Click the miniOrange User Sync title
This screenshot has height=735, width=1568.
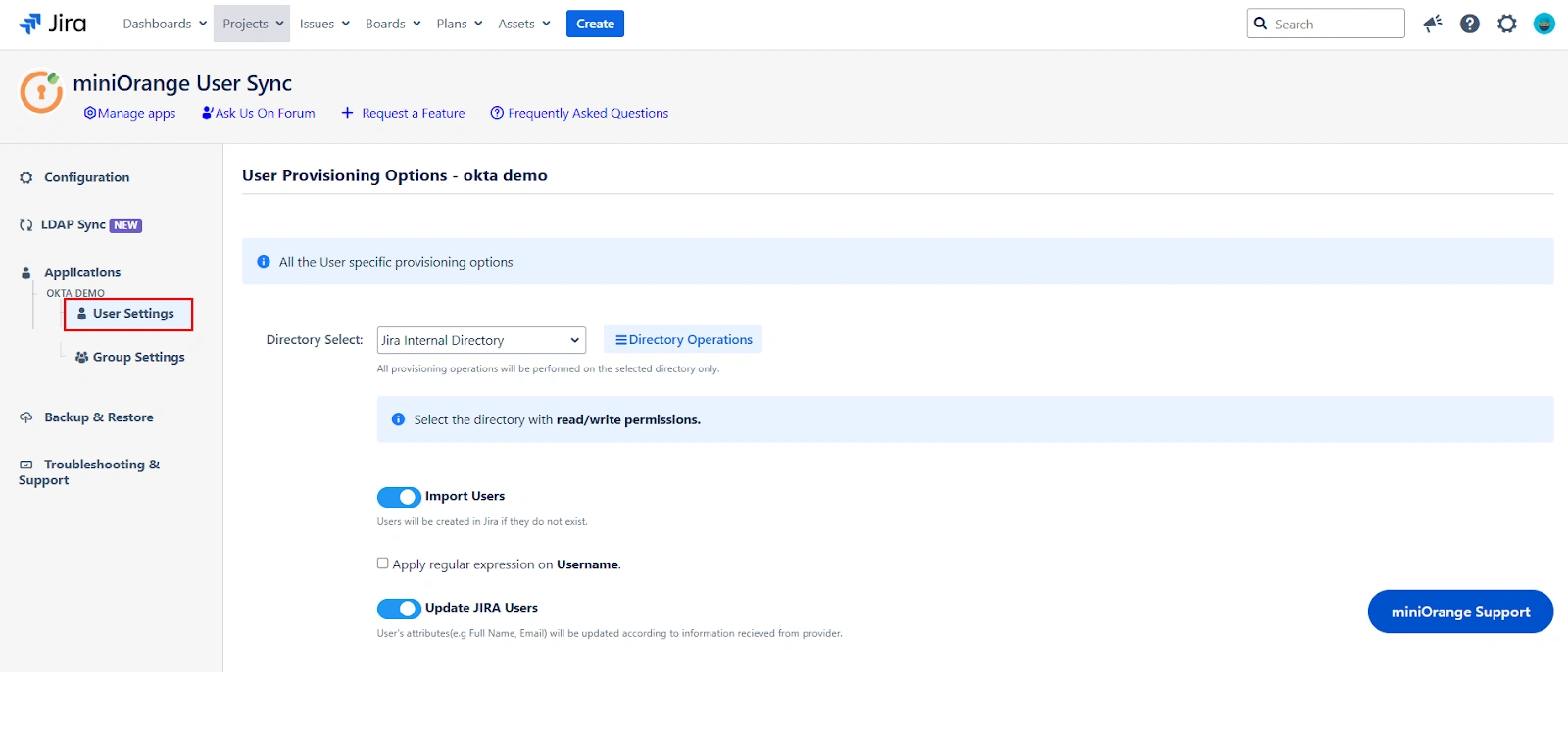pos(182,83)
